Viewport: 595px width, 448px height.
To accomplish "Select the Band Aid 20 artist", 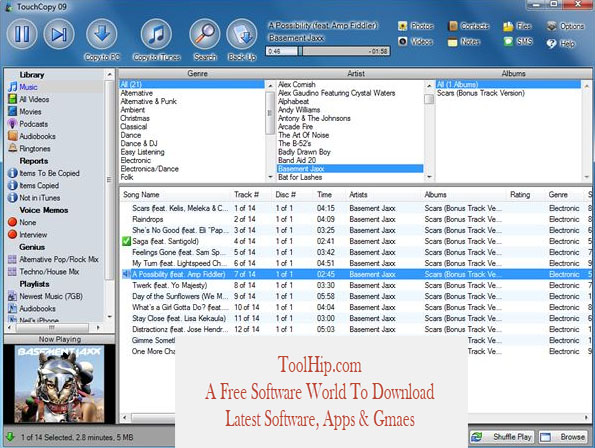I will (x=297, y=160).
